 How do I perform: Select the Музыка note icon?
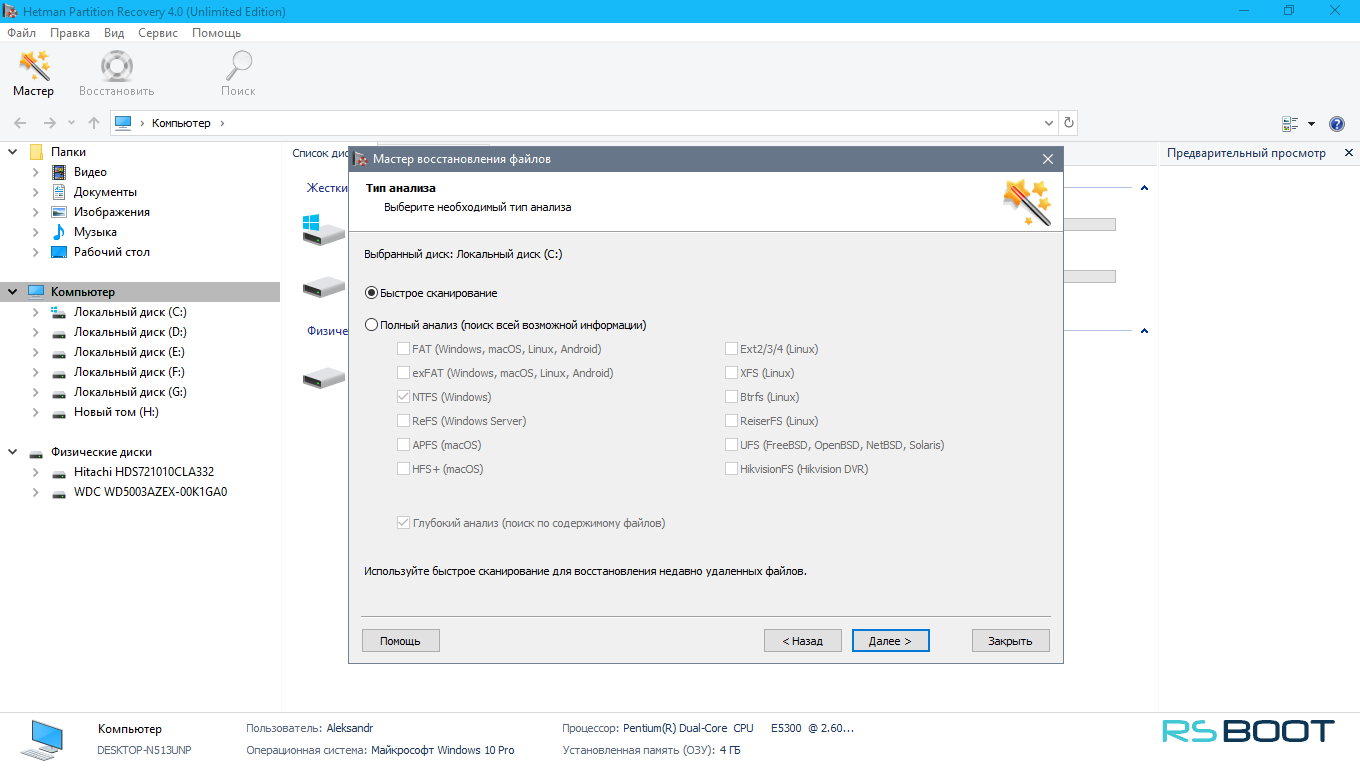(x=58, y=232)
